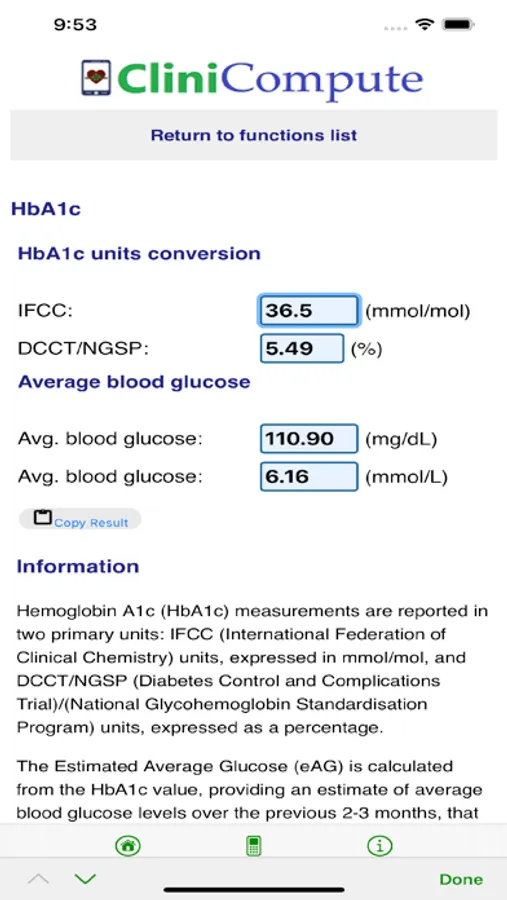Tap the info icon in bottom toolbar

pos(380,845)
